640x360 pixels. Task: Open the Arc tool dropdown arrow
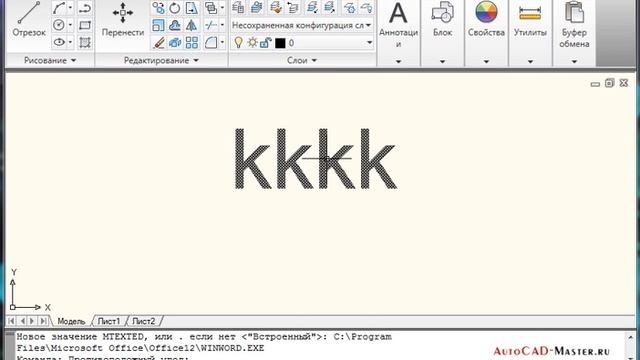point(70,7)
